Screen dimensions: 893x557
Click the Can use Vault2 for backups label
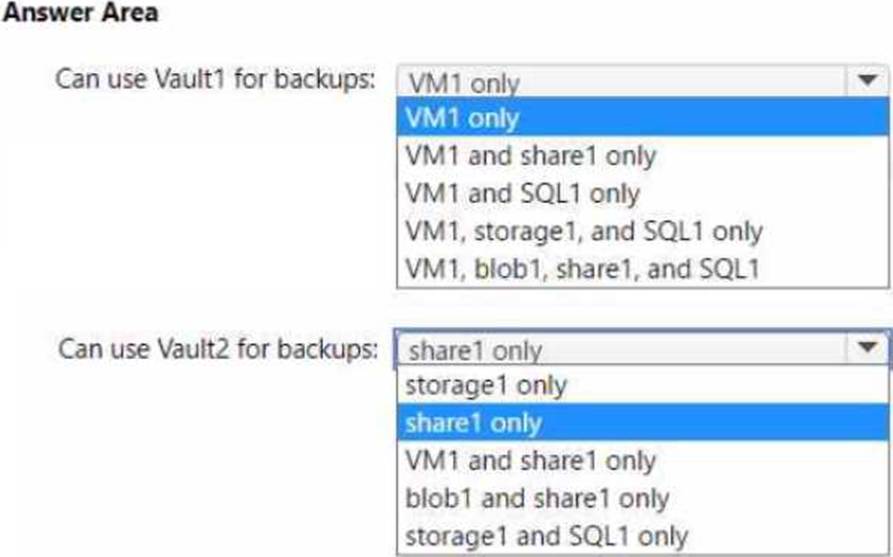[x=217, y=348]
